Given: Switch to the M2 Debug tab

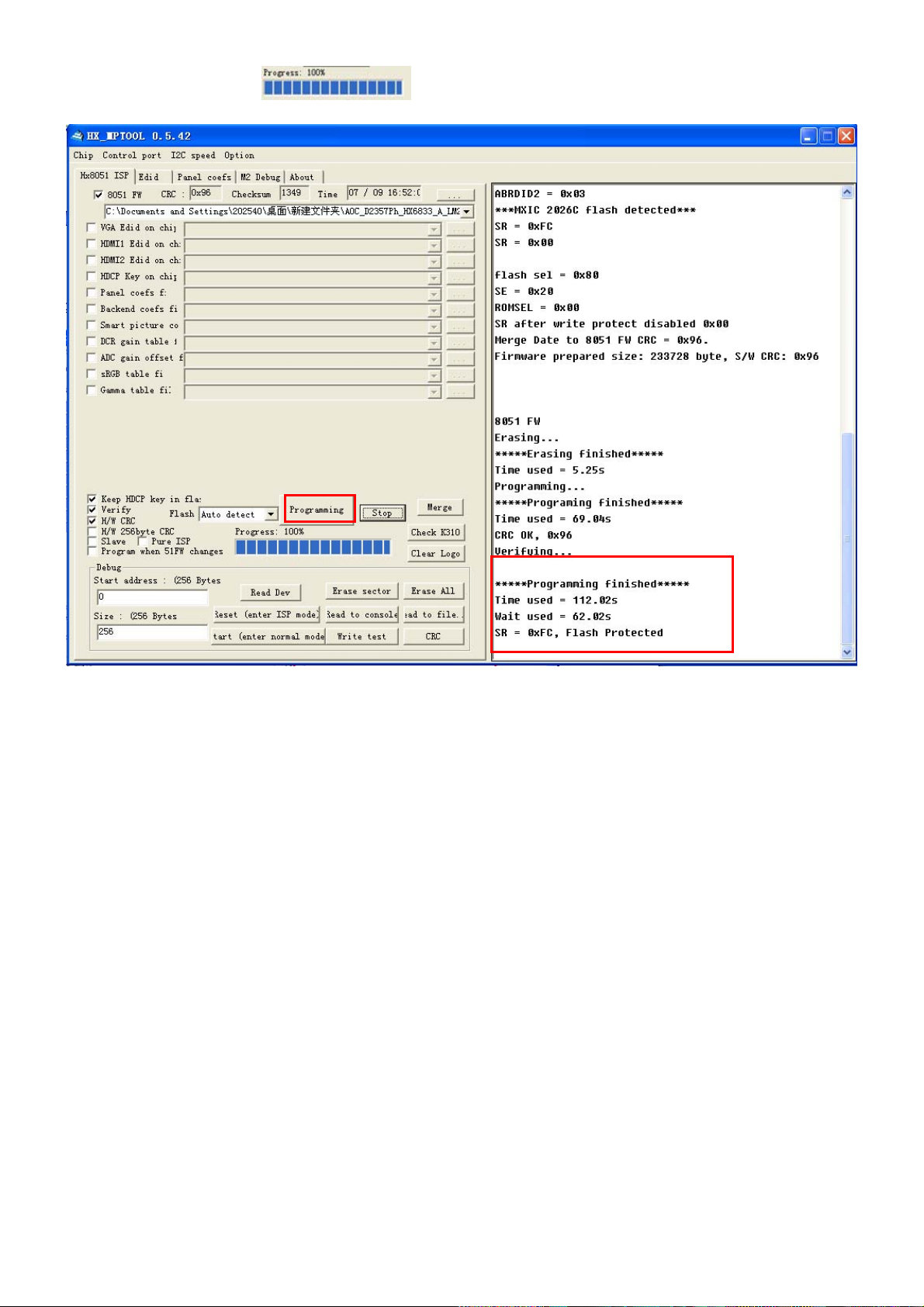Looking at the screenshot, I should [260, 177].
